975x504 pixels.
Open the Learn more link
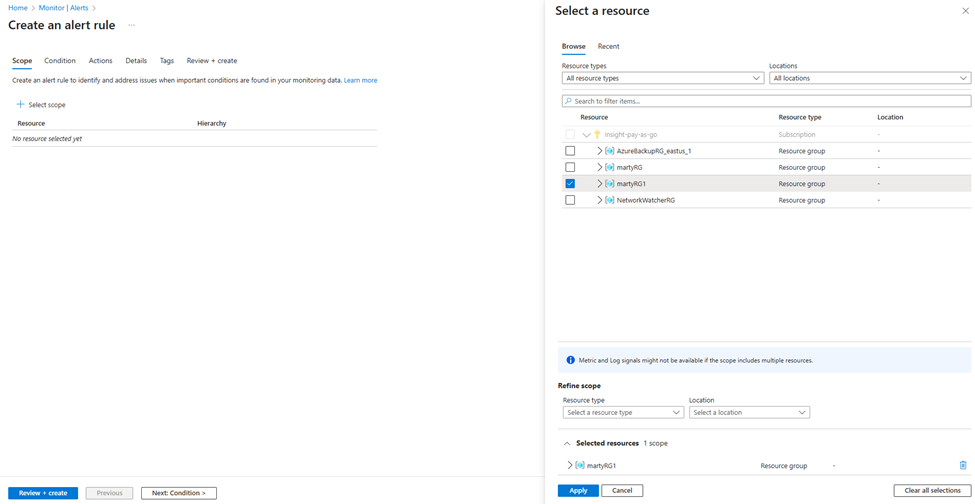click(360, 80)
